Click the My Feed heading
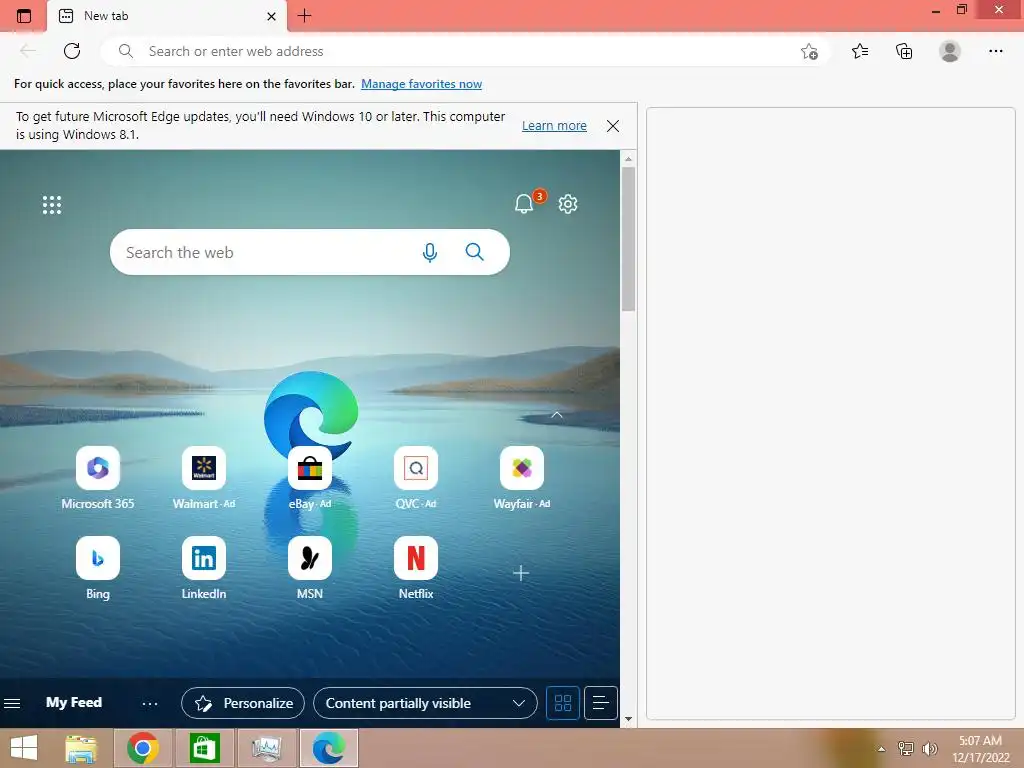This screenshot has height=768, width=1024. point(74,703)
